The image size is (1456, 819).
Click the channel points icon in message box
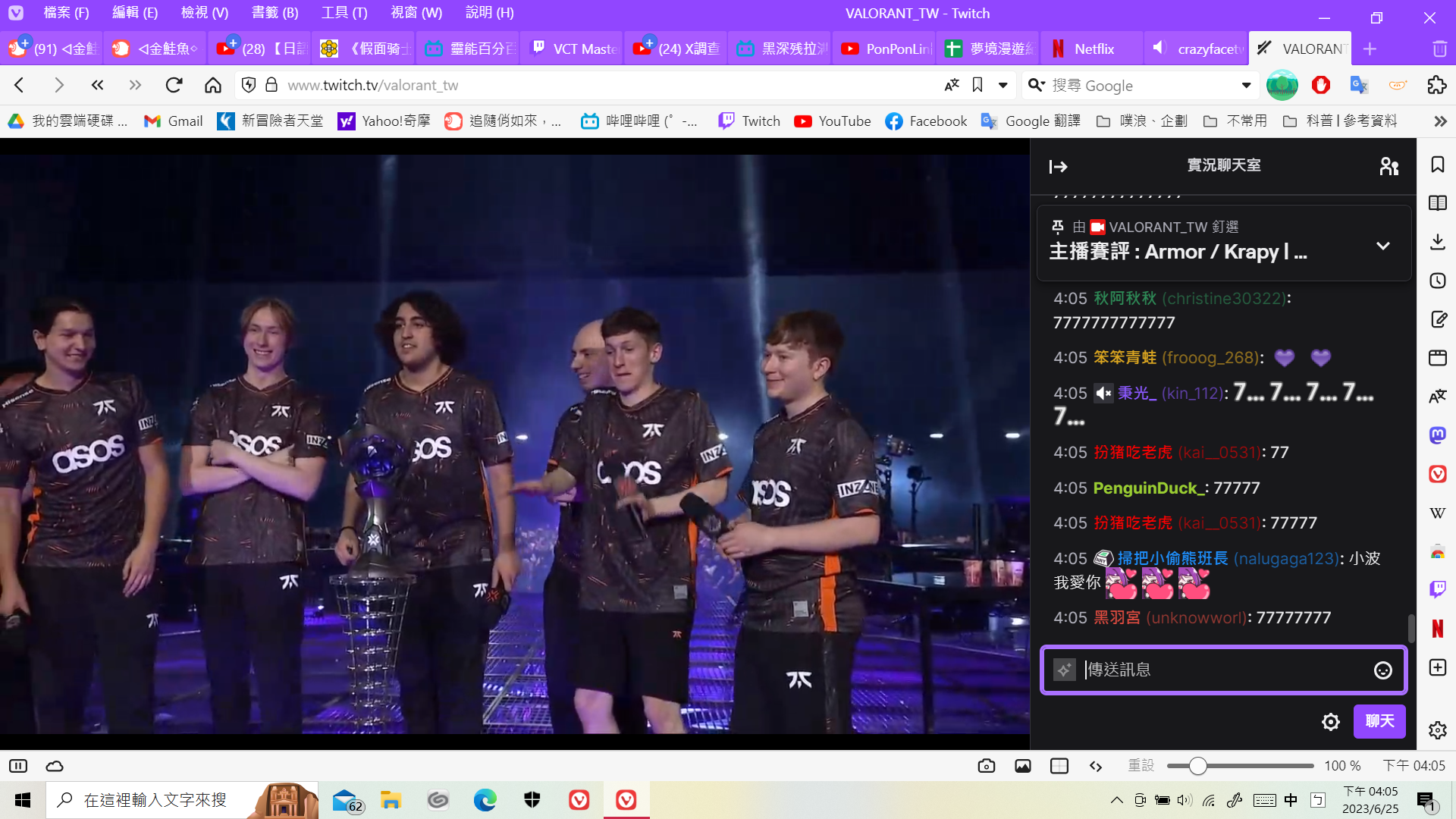click(x=1065, y=670)
